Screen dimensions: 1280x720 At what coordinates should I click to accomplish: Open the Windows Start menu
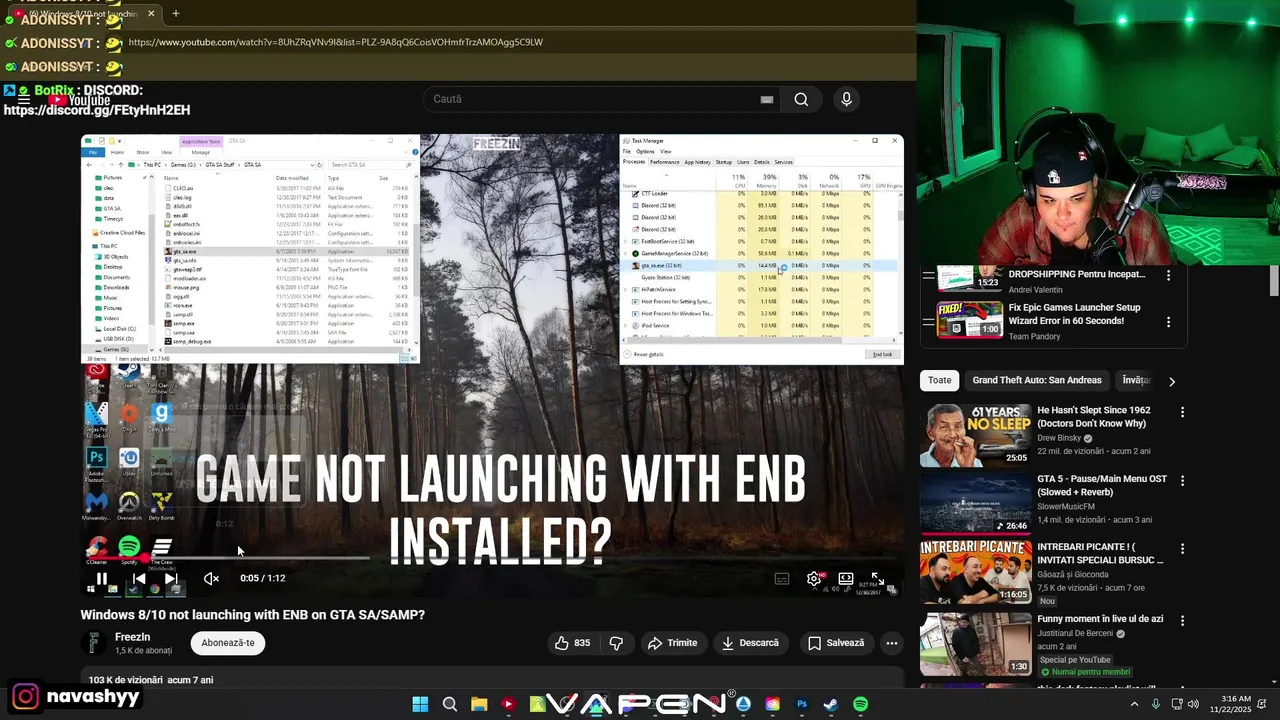(x=420, y=704)
